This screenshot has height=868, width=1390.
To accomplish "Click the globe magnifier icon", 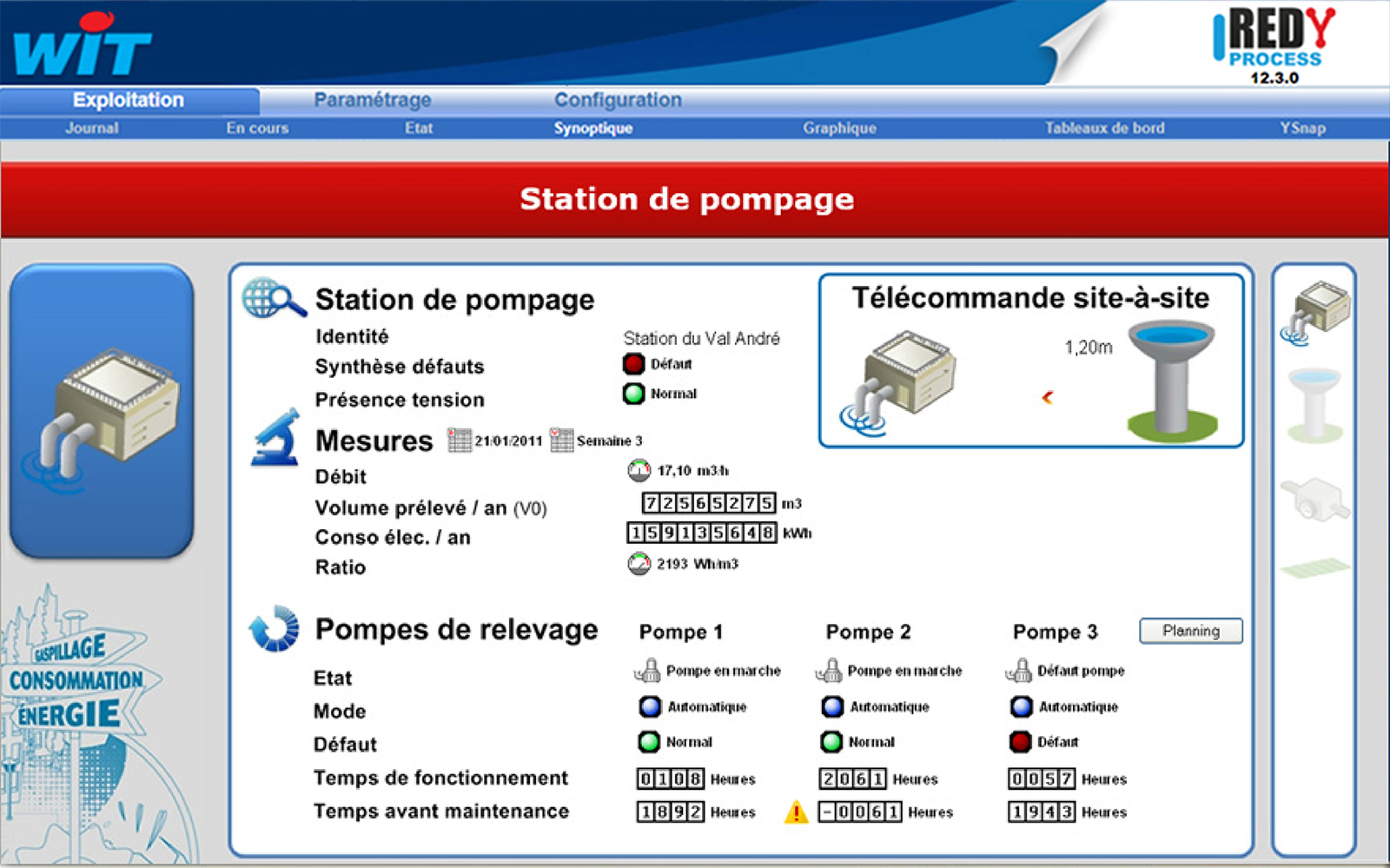I will tap(274, 298).
